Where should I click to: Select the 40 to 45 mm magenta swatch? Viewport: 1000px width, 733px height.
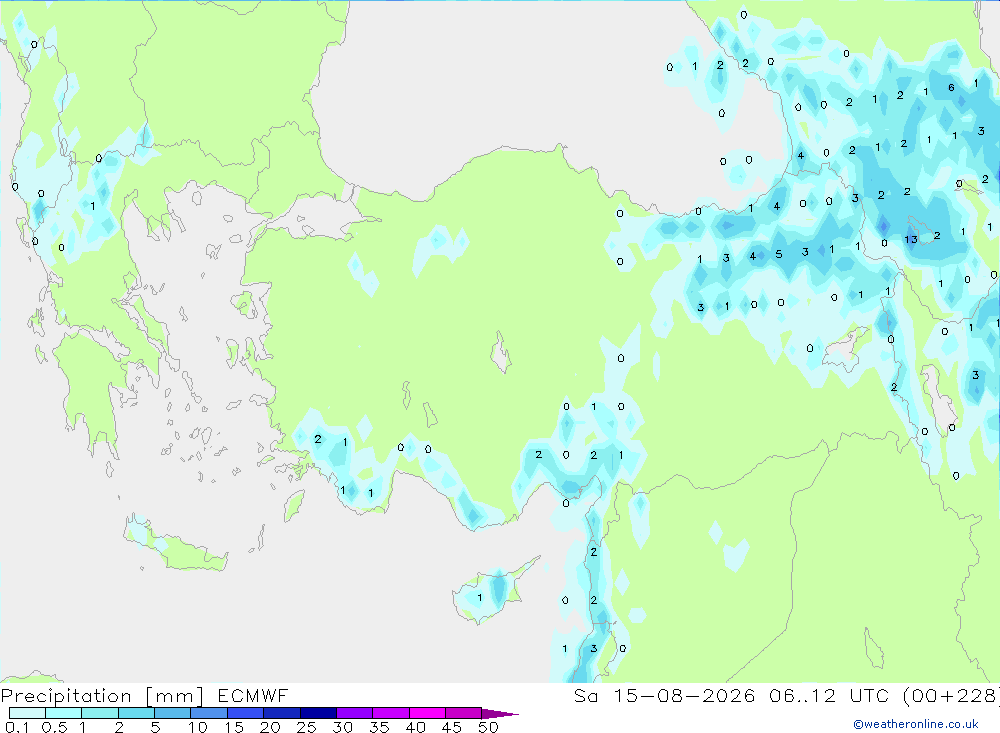coord(427,713)
